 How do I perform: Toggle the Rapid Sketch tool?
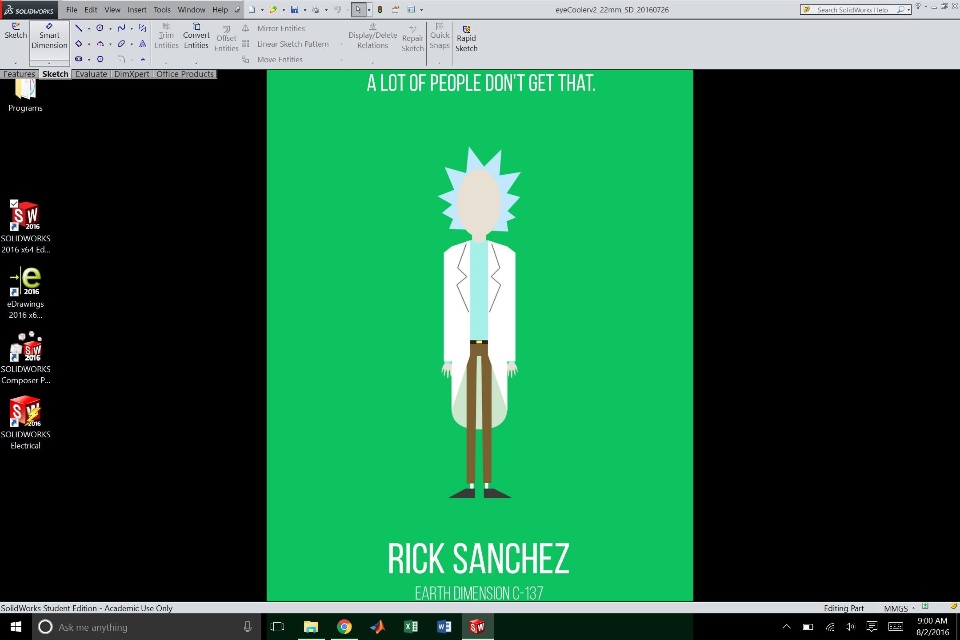point(466,39)
